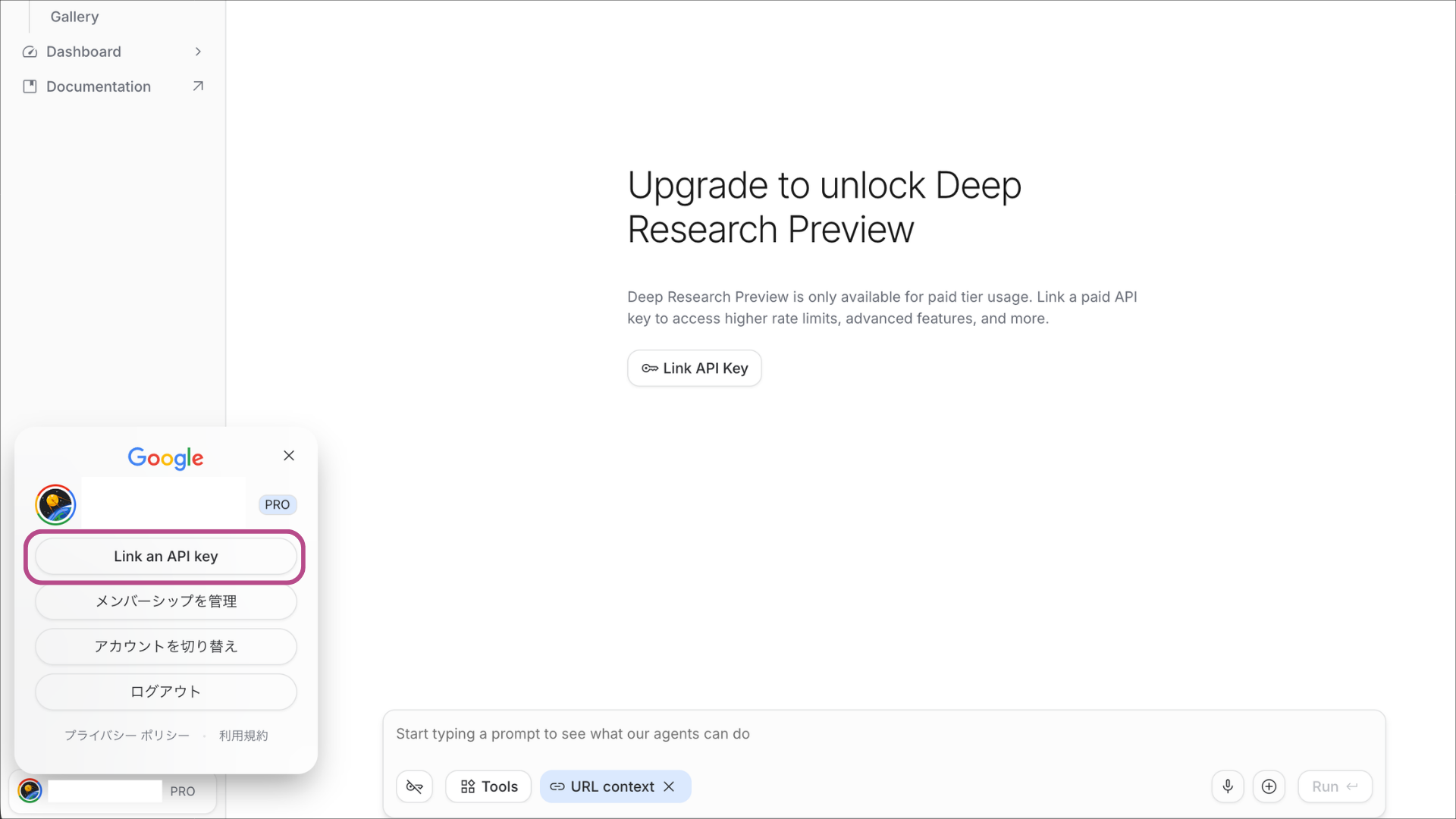Click the microphone icon button
Viewport: 1456px width, 819px height.
pos(1228,787)
